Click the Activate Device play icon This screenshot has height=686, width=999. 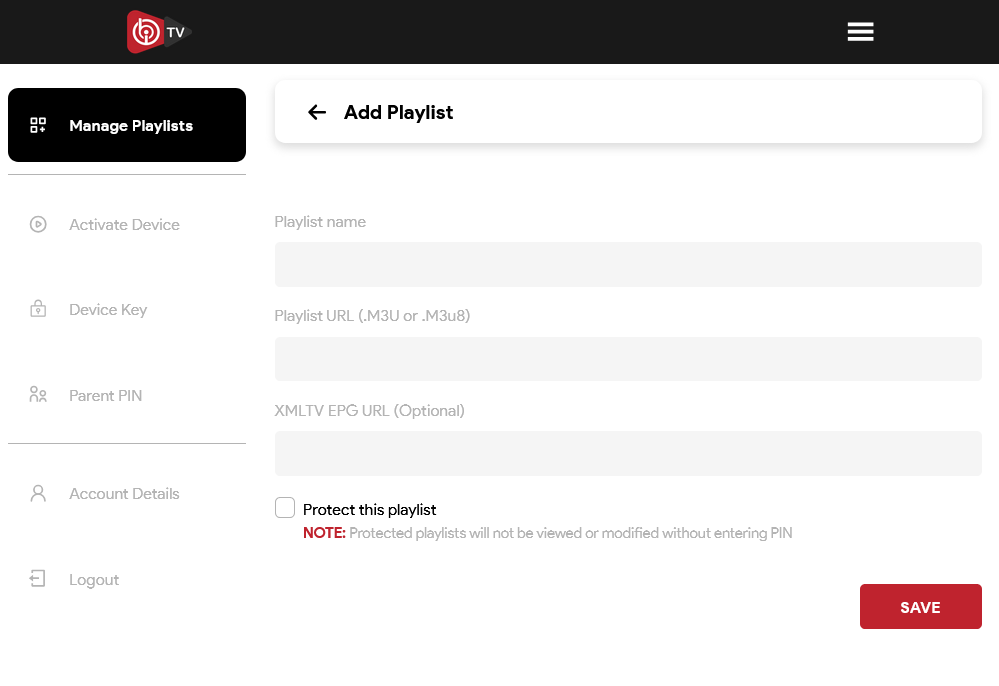coord(38,225)
